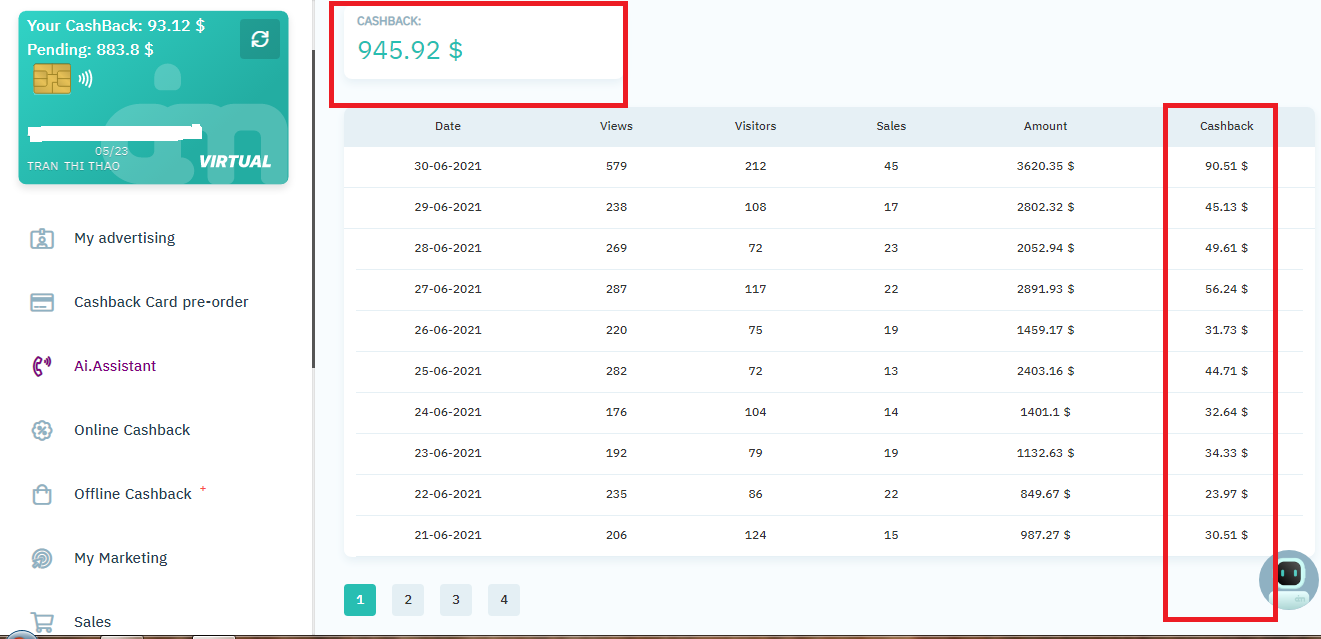Go to page 4 of the table
The height and width of the screenshot is (639, 1321).
tap(504, 600)
